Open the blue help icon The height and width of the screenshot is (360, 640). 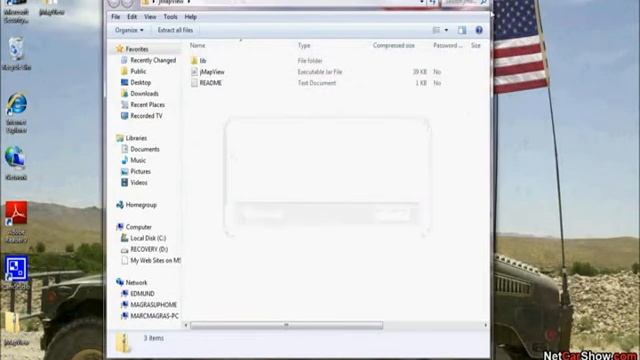479,30
